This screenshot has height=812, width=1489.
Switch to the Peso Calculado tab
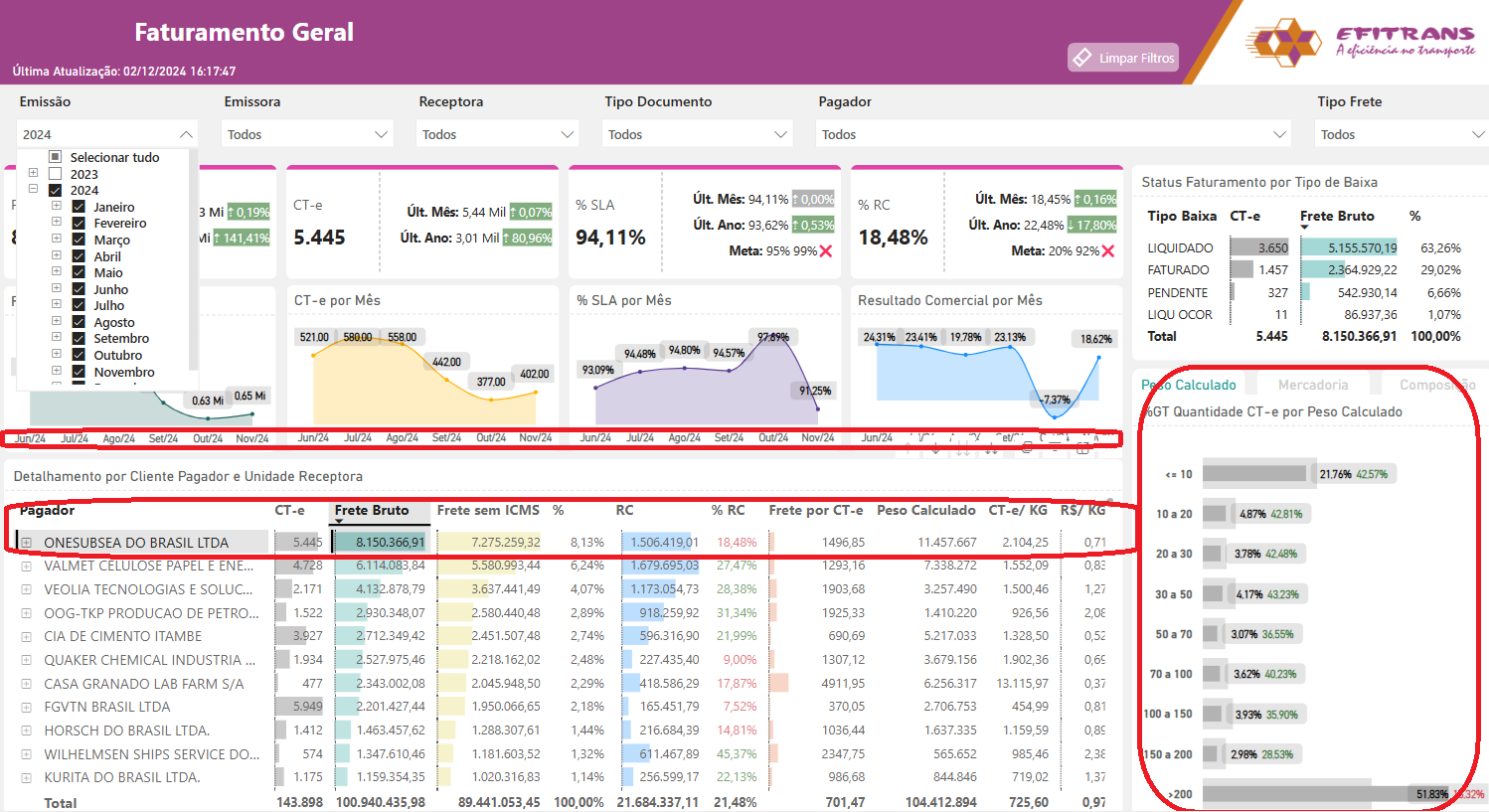[x=1189, y=385]
